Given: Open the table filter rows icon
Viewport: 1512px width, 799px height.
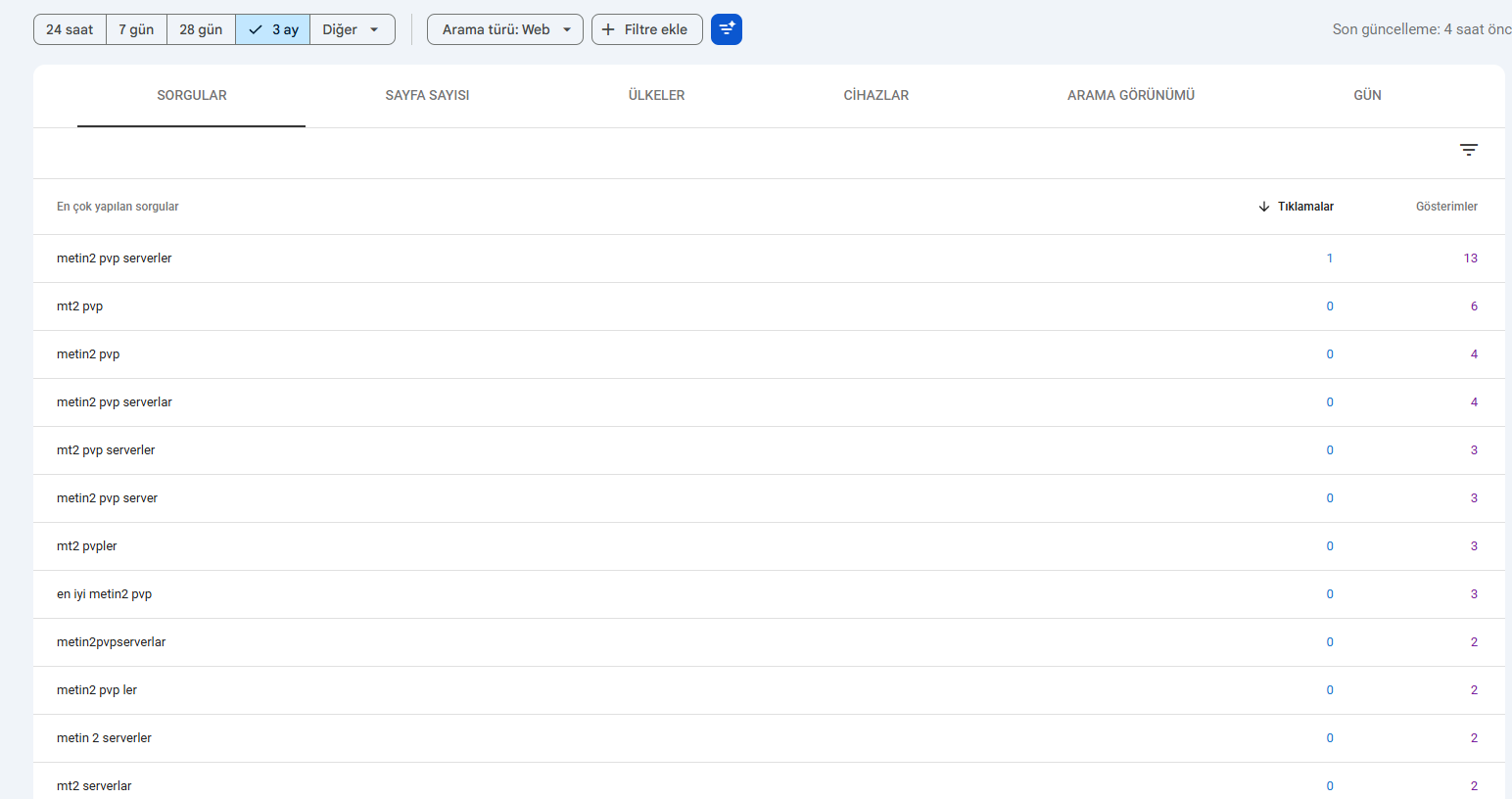Looking at the screenshot, I should tap(1468, 150).
